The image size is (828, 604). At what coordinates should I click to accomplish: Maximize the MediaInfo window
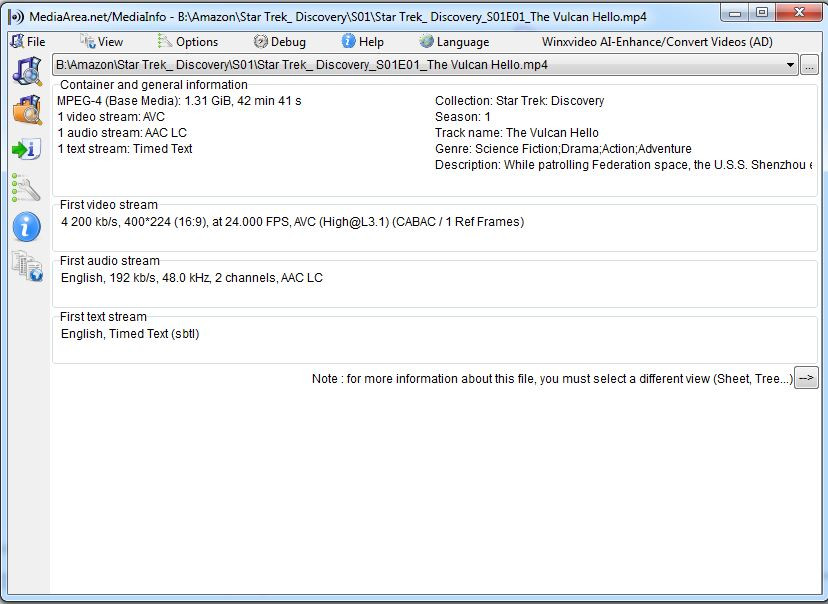[762, 13]
